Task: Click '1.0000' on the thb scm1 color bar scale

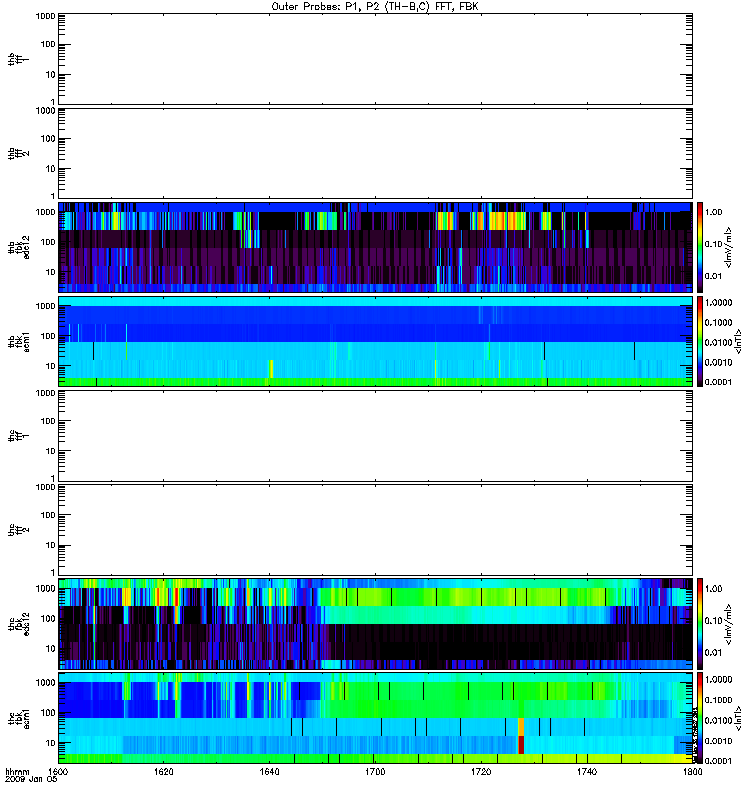Action: (x=718, y=303)
